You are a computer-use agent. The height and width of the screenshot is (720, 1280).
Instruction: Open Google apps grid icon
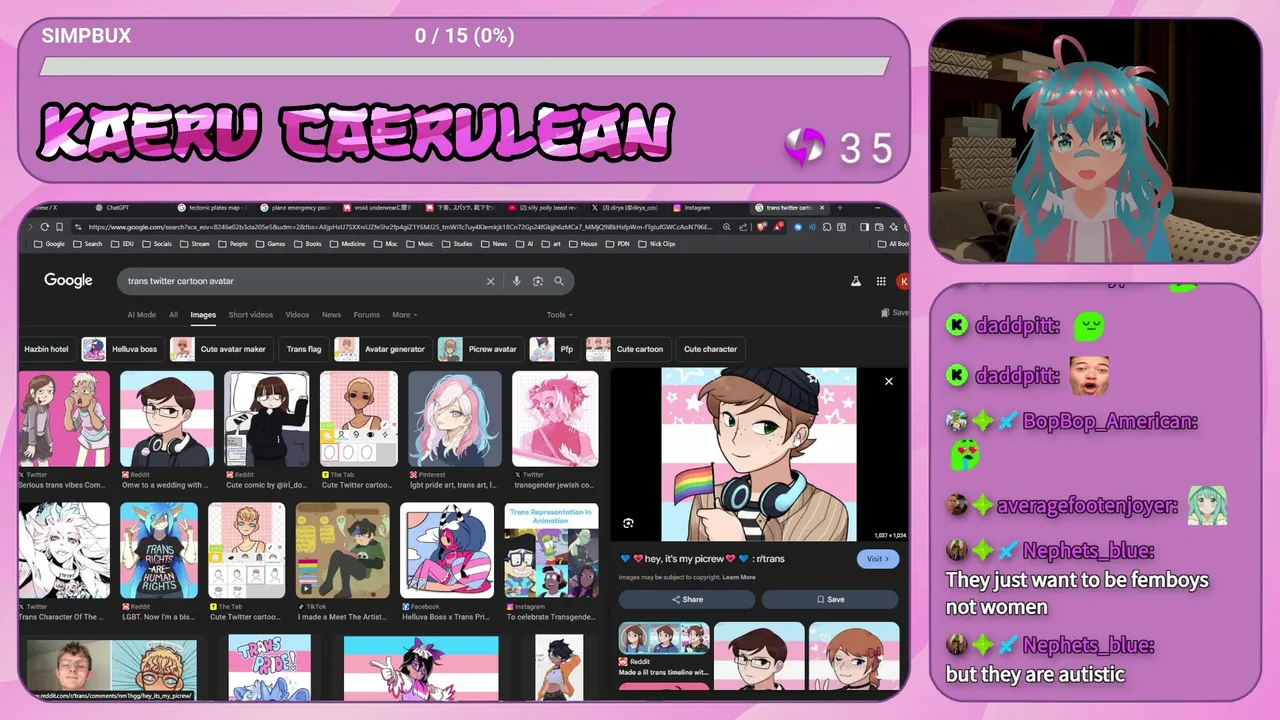click(x=881, y=282)
